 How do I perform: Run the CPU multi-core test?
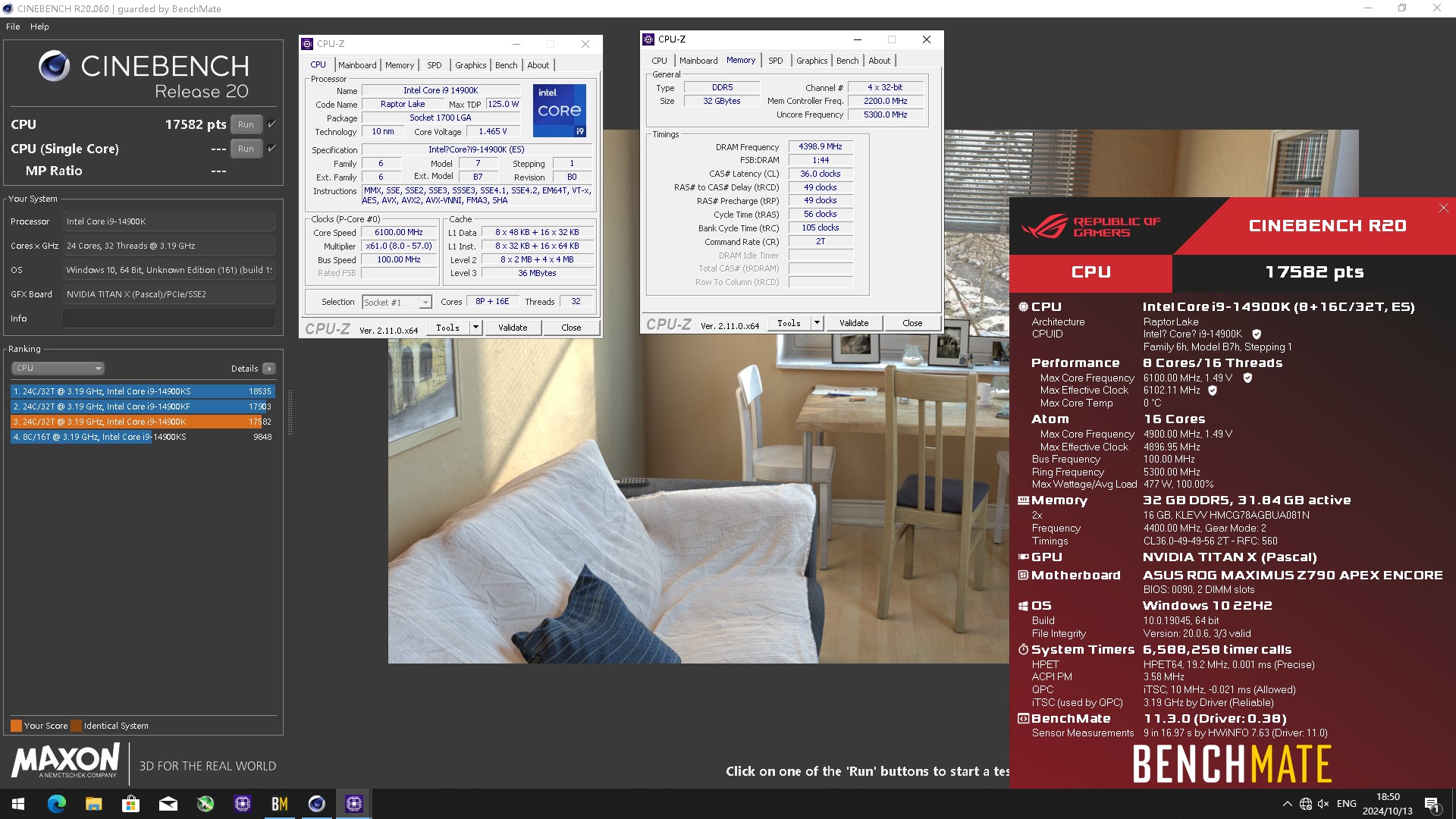point(246,124)
